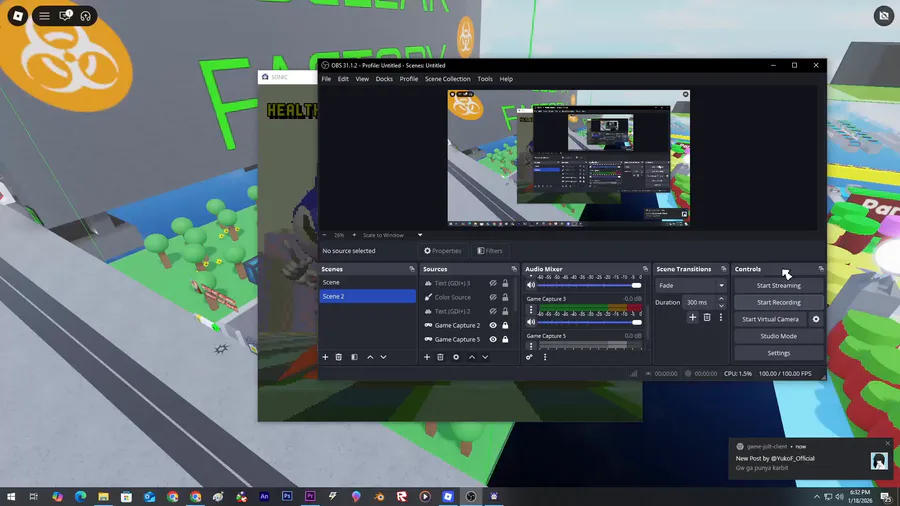This screenshot has width=900, height=506.
Task: Click Start Virtual Camera button
Action: 770,319
